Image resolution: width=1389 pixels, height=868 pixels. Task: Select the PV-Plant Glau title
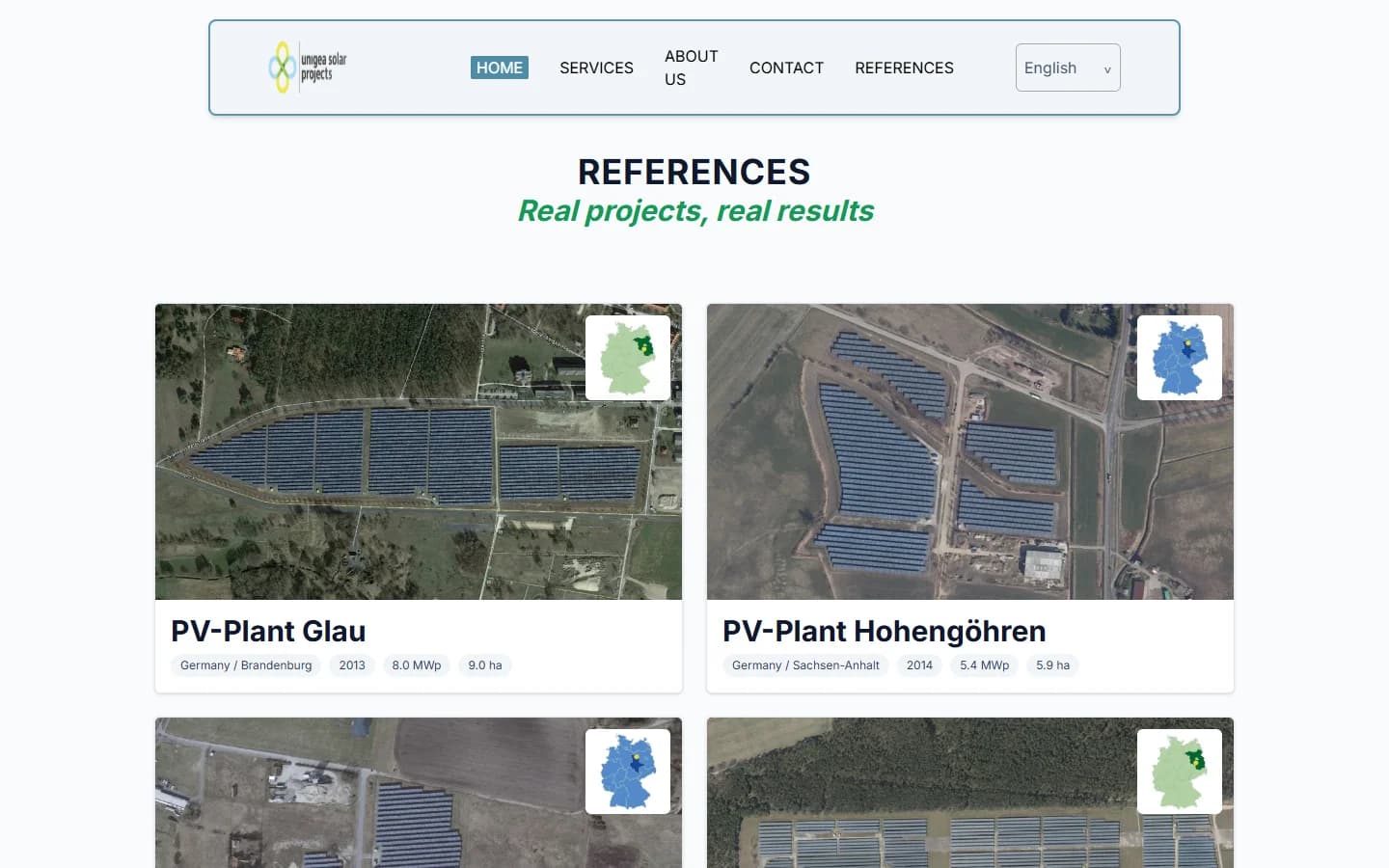[268, 631]
